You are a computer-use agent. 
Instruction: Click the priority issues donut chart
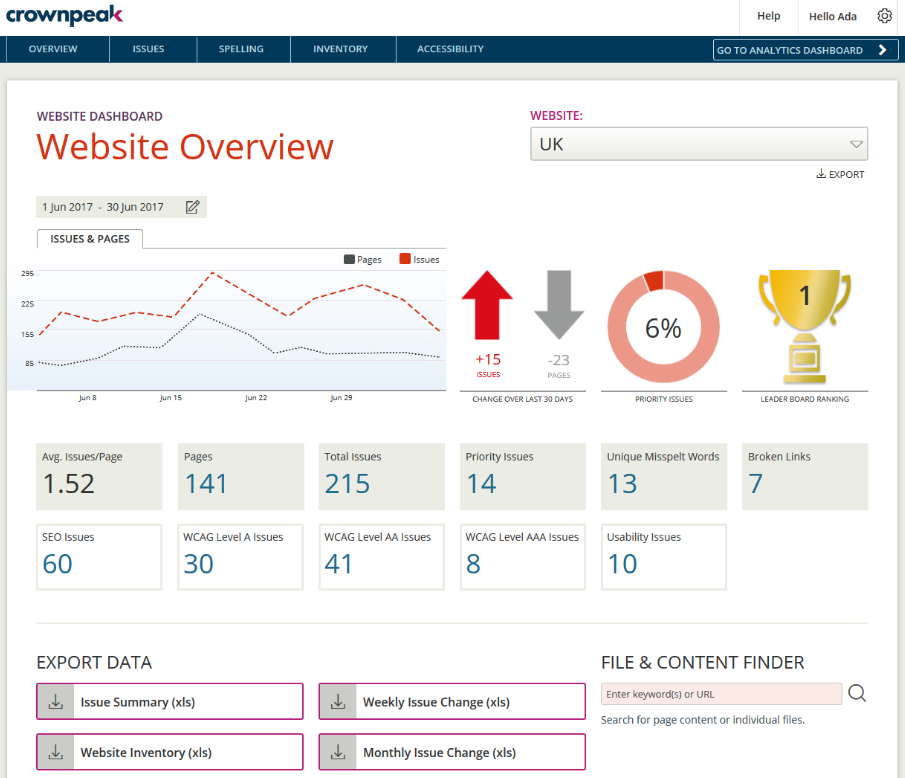662,327
